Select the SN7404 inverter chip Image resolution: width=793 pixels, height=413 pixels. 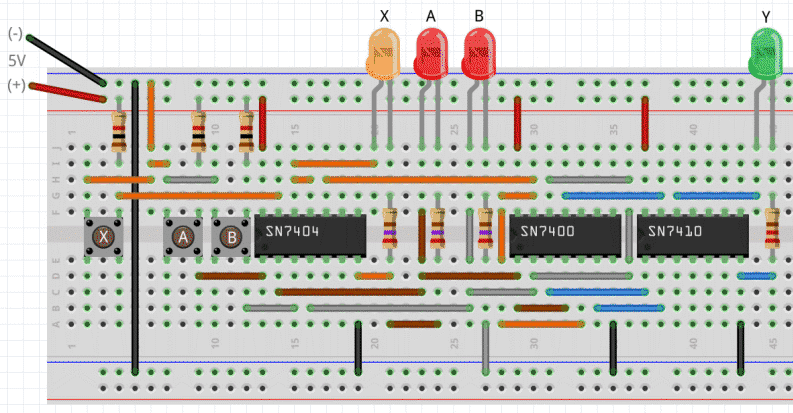tap(308, 233)
